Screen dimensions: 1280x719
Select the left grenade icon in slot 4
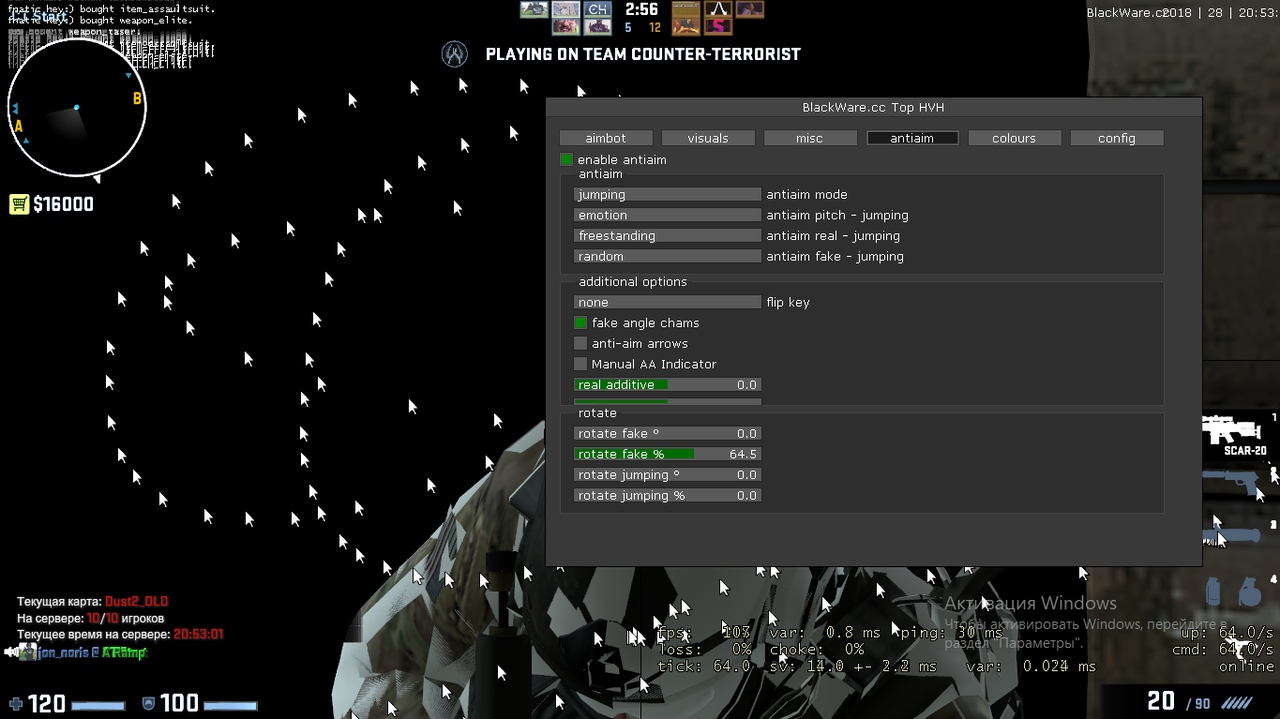[x=1213, y=591]
